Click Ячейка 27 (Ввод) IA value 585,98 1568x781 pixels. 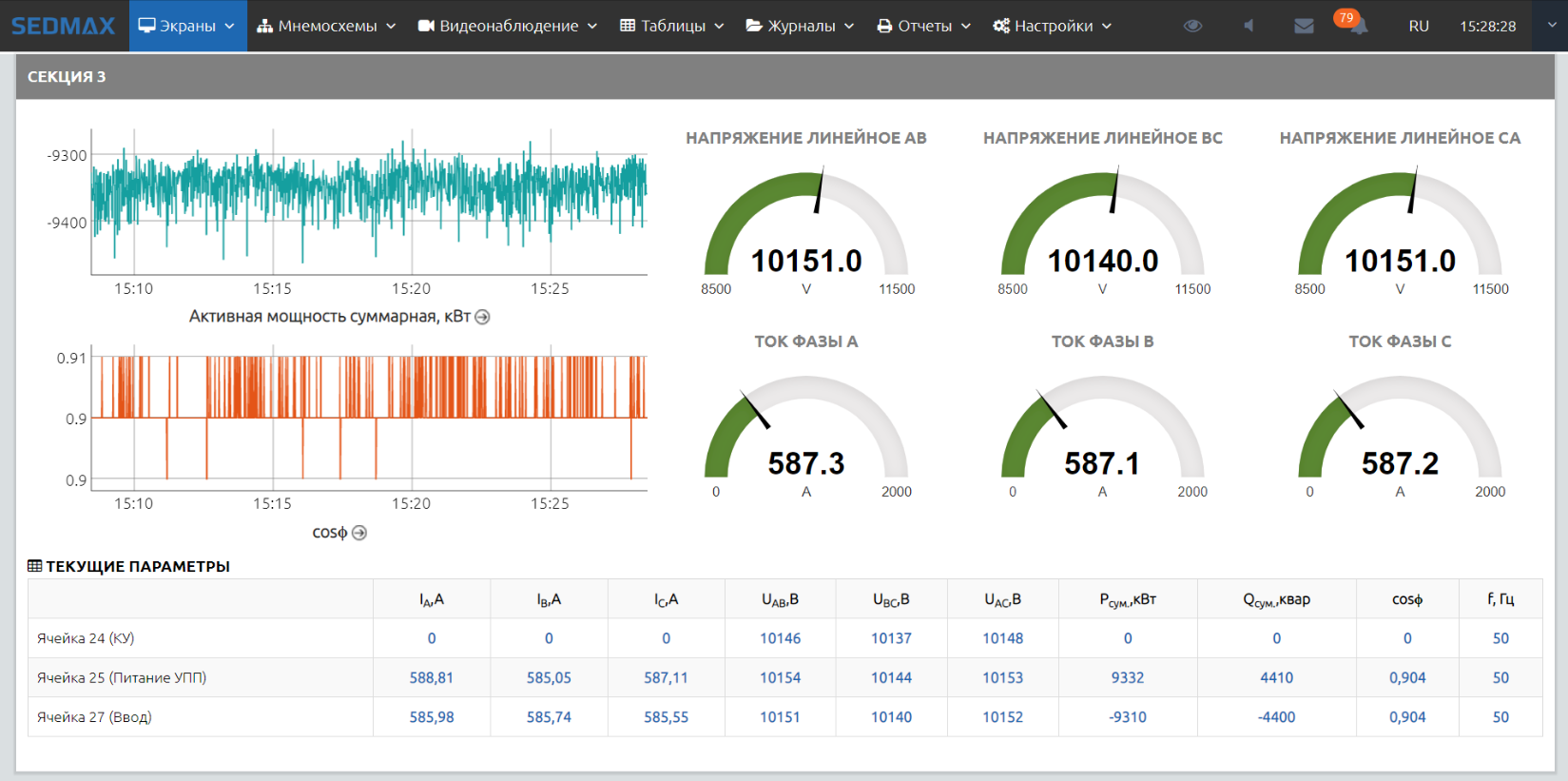pos(432,717)
